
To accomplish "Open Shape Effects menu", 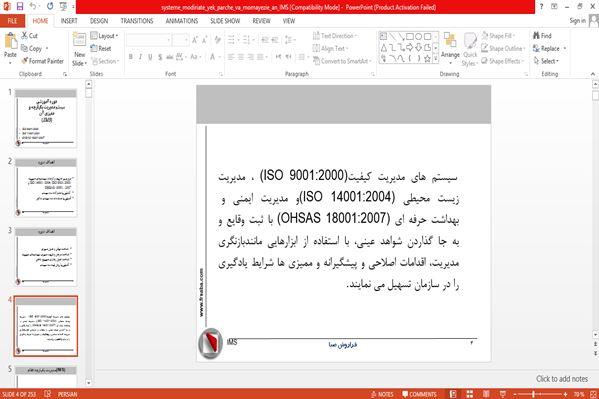I will [502, 61].
